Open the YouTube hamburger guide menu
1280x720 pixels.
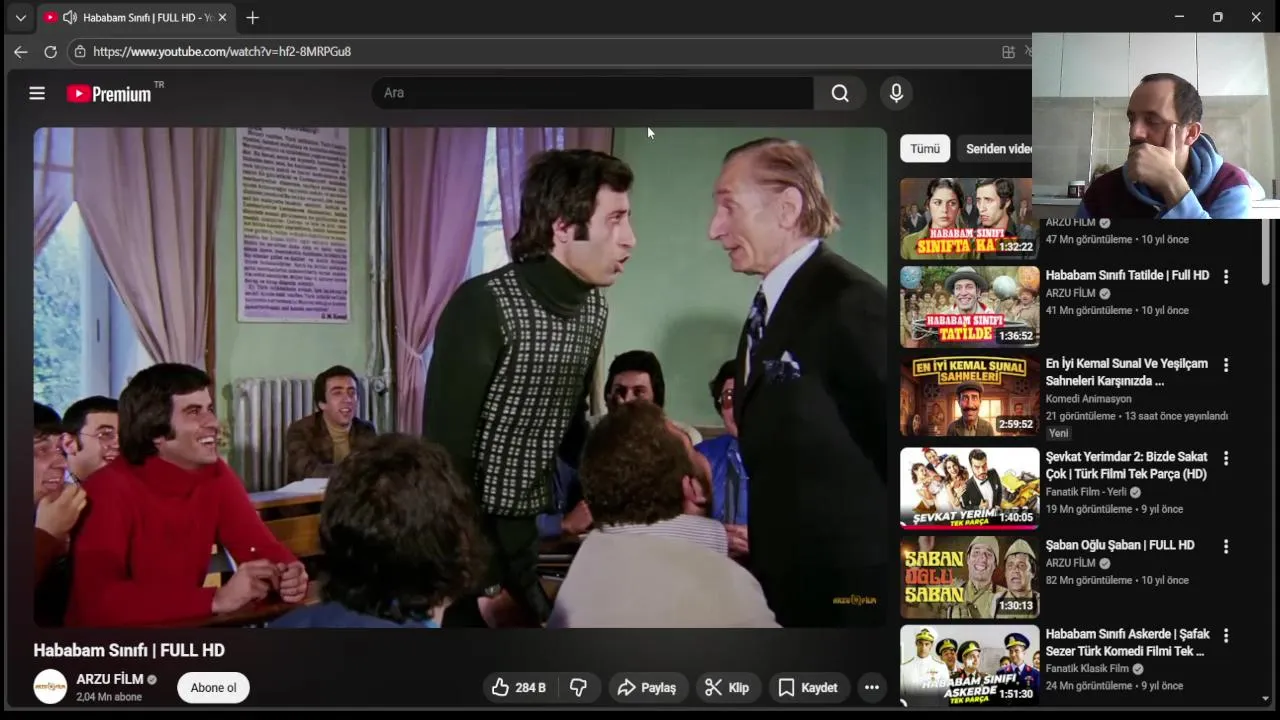click(37, 93)
